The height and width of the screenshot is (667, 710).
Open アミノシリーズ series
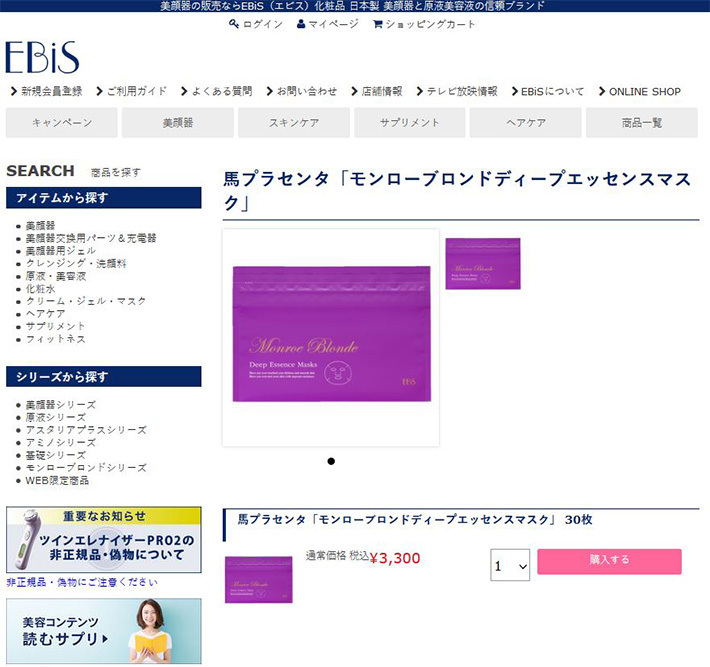[61, 442]
